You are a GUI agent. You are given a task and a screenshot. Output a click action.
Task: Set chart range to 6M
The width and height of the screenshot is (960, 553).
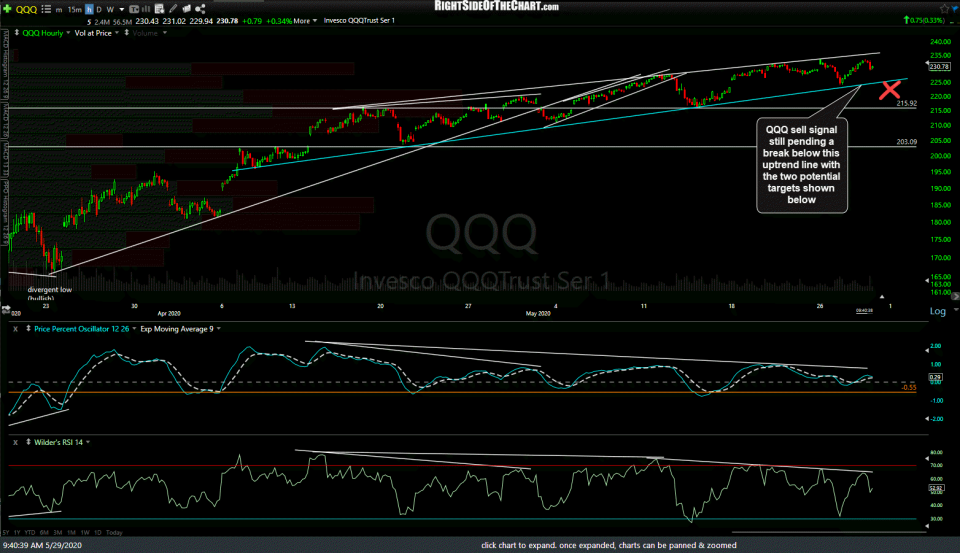(x=44, y=532)
